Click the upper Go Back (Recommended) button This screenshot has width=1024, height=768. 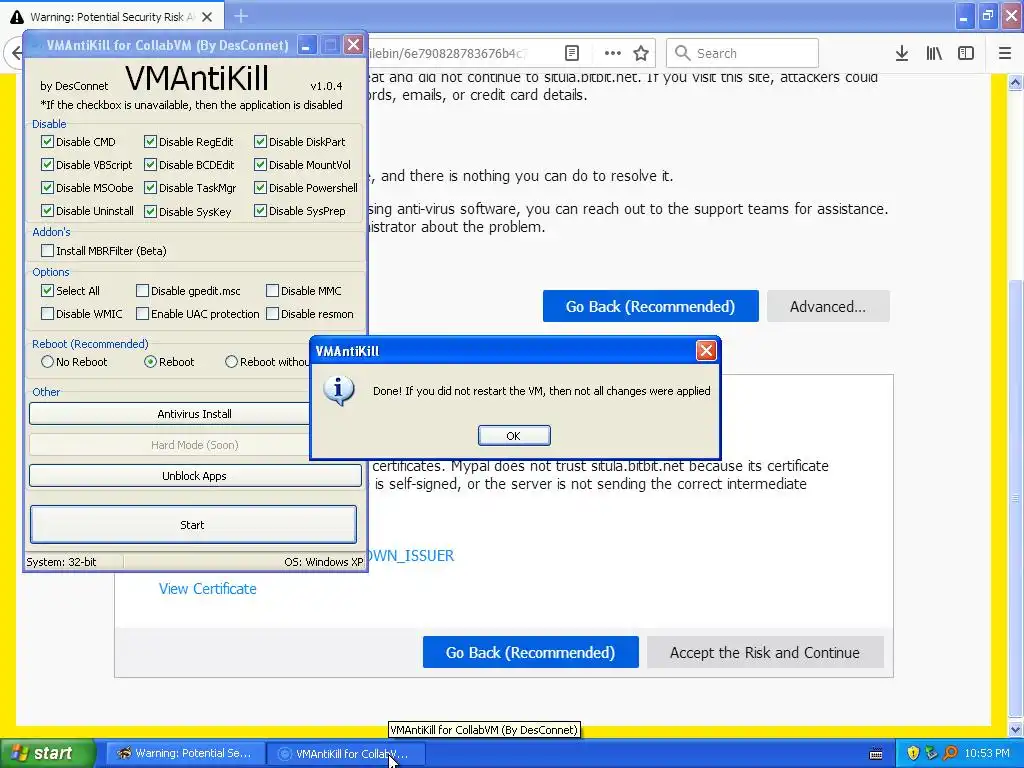[650, 306]
